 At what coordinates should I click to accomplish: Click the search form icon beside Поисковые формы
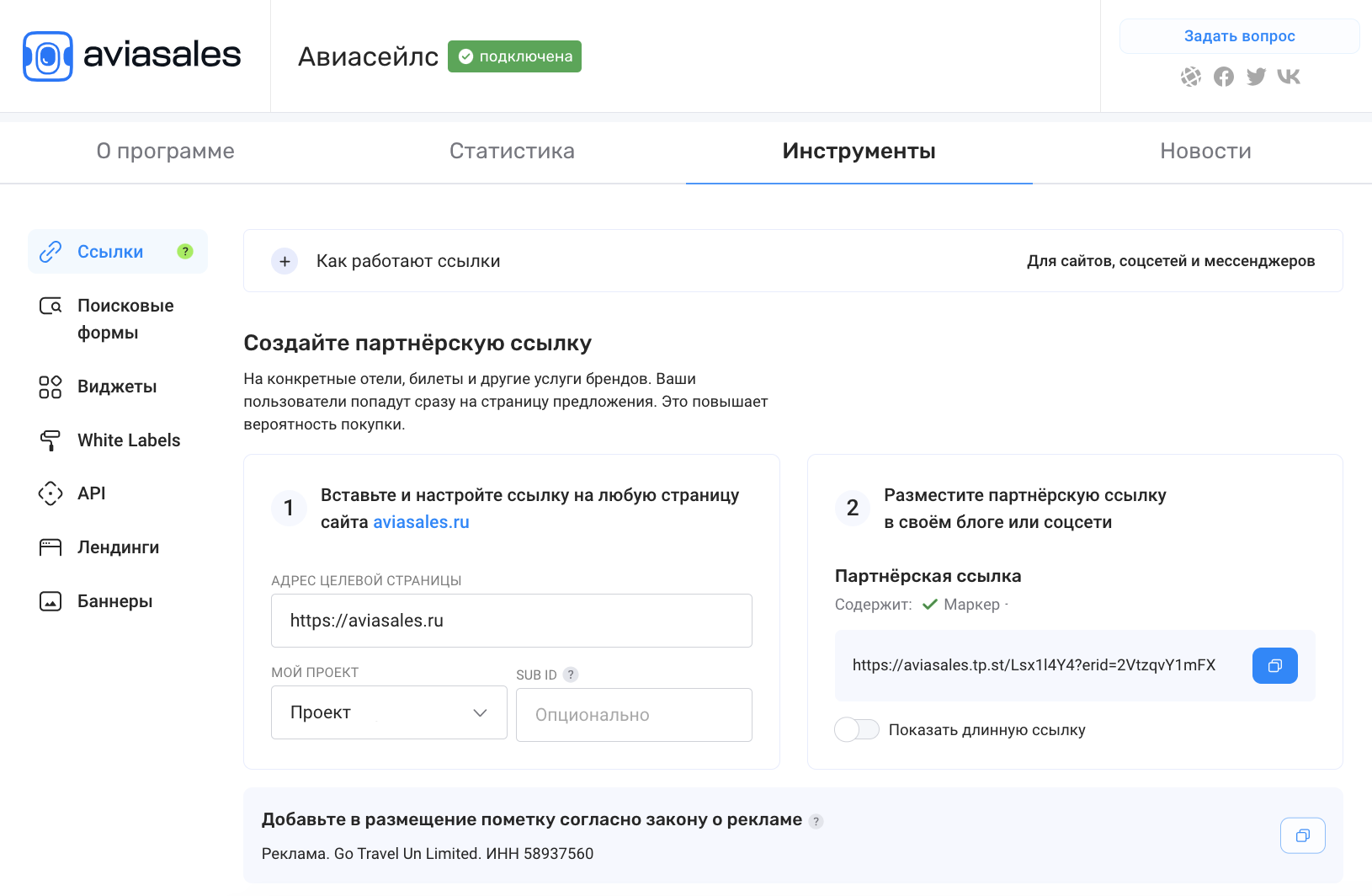[x=51, y=306]
